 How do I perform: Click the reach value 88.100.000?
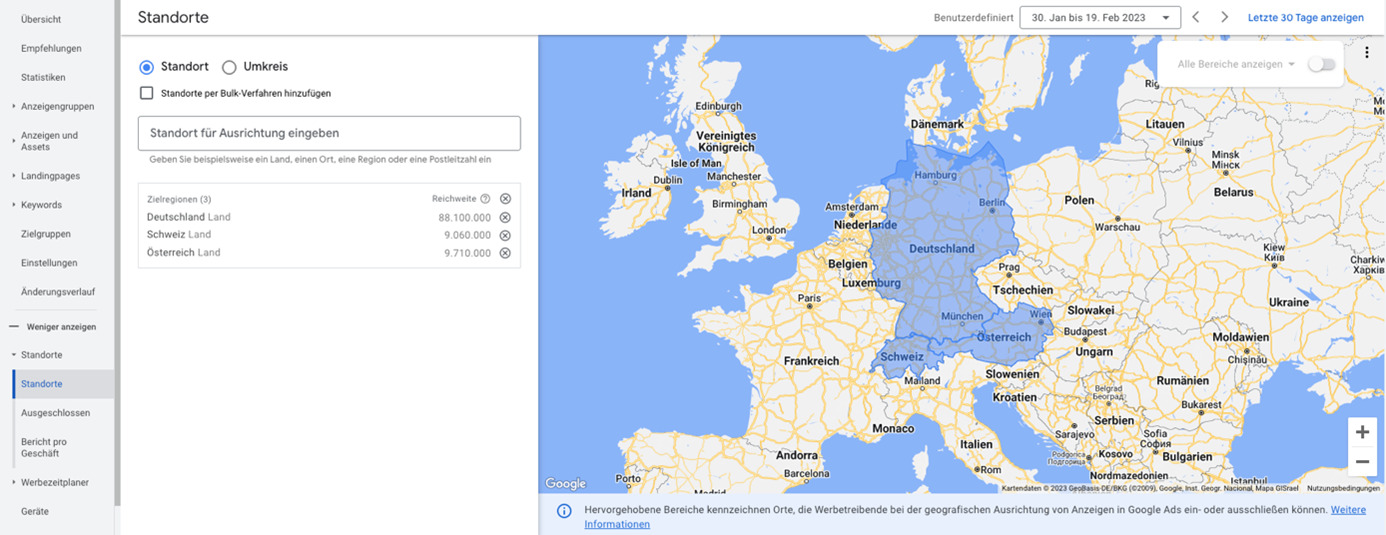click(464, 217)
